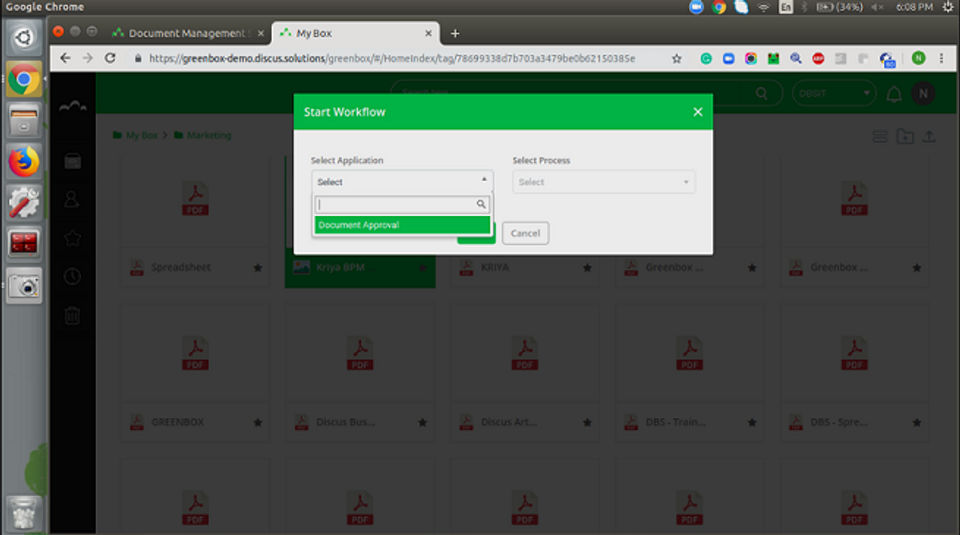The width and height of the screenshot is (960, 535).
Task: Click the DBS - Train... file name
Action: [x=675, y=422]
